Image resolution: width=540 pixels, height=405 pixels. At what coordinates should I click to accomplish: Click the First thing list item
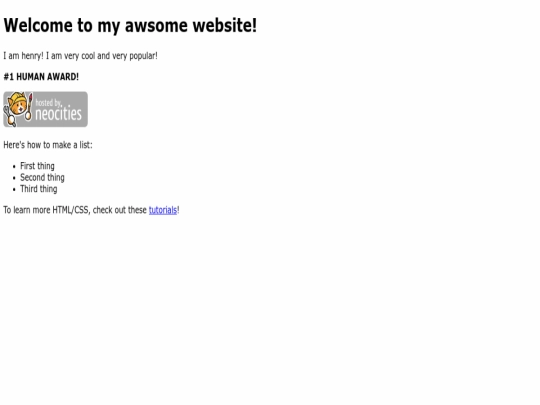point(37,166)
